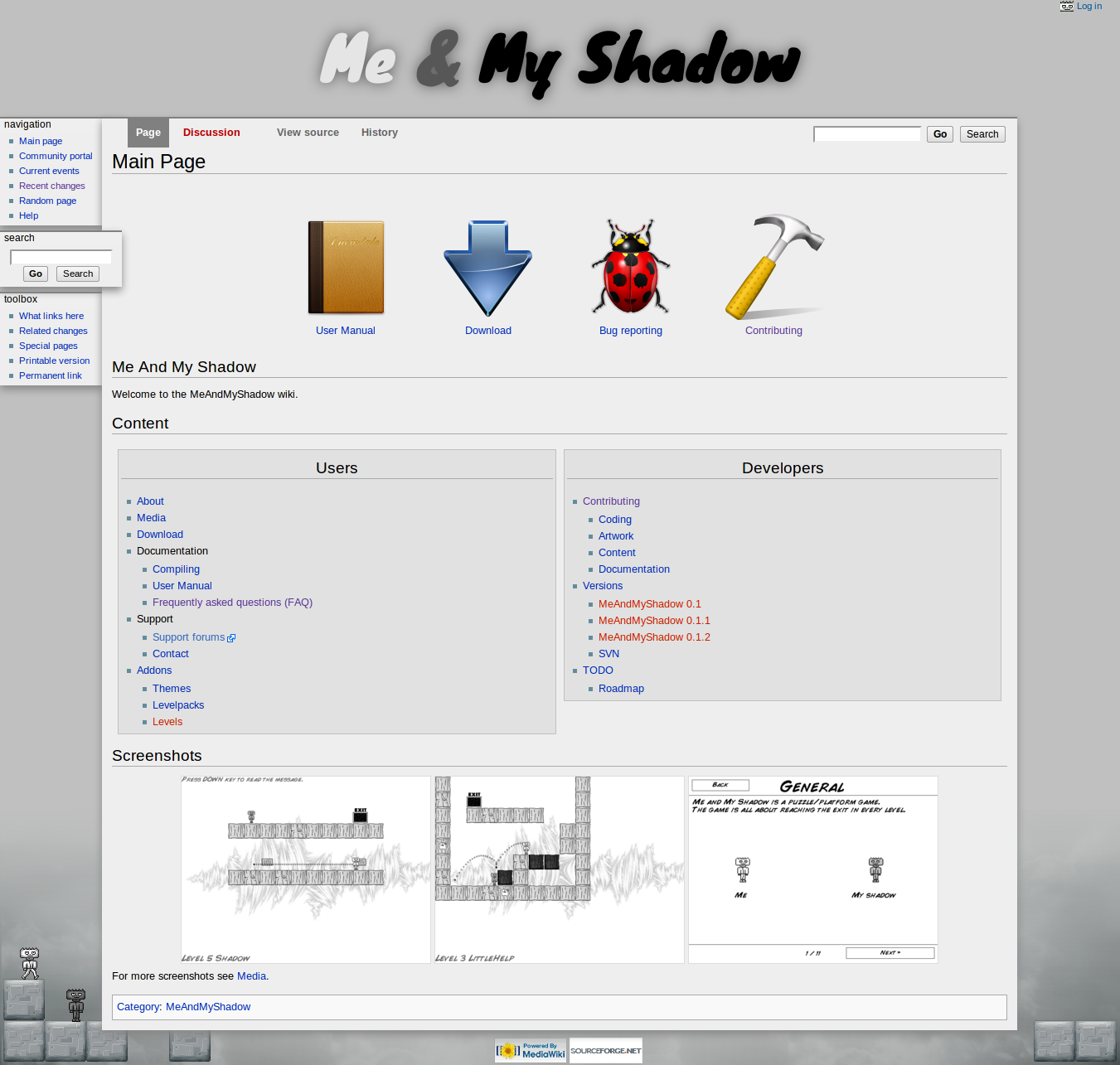Click the Me & My Shadow logo
Screen dimensions: 1120x1065
click(560, 61)
